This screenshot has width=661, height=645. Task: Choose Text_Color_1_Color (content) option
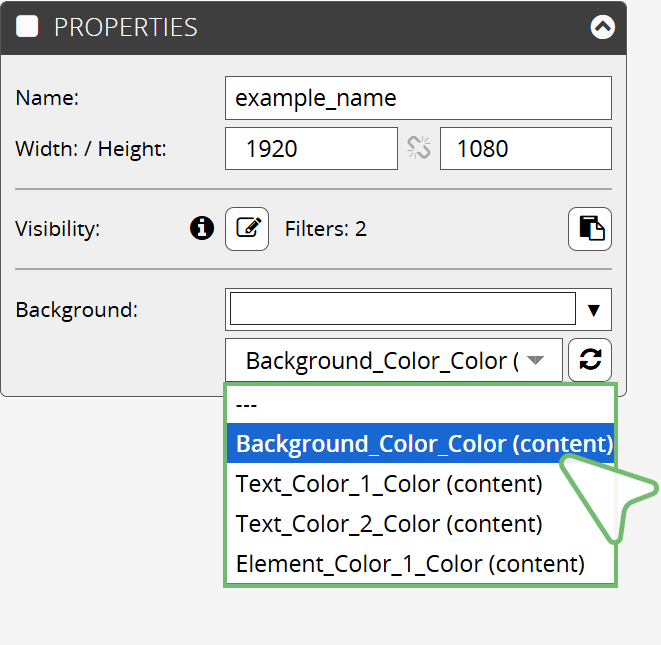[420, 483]
